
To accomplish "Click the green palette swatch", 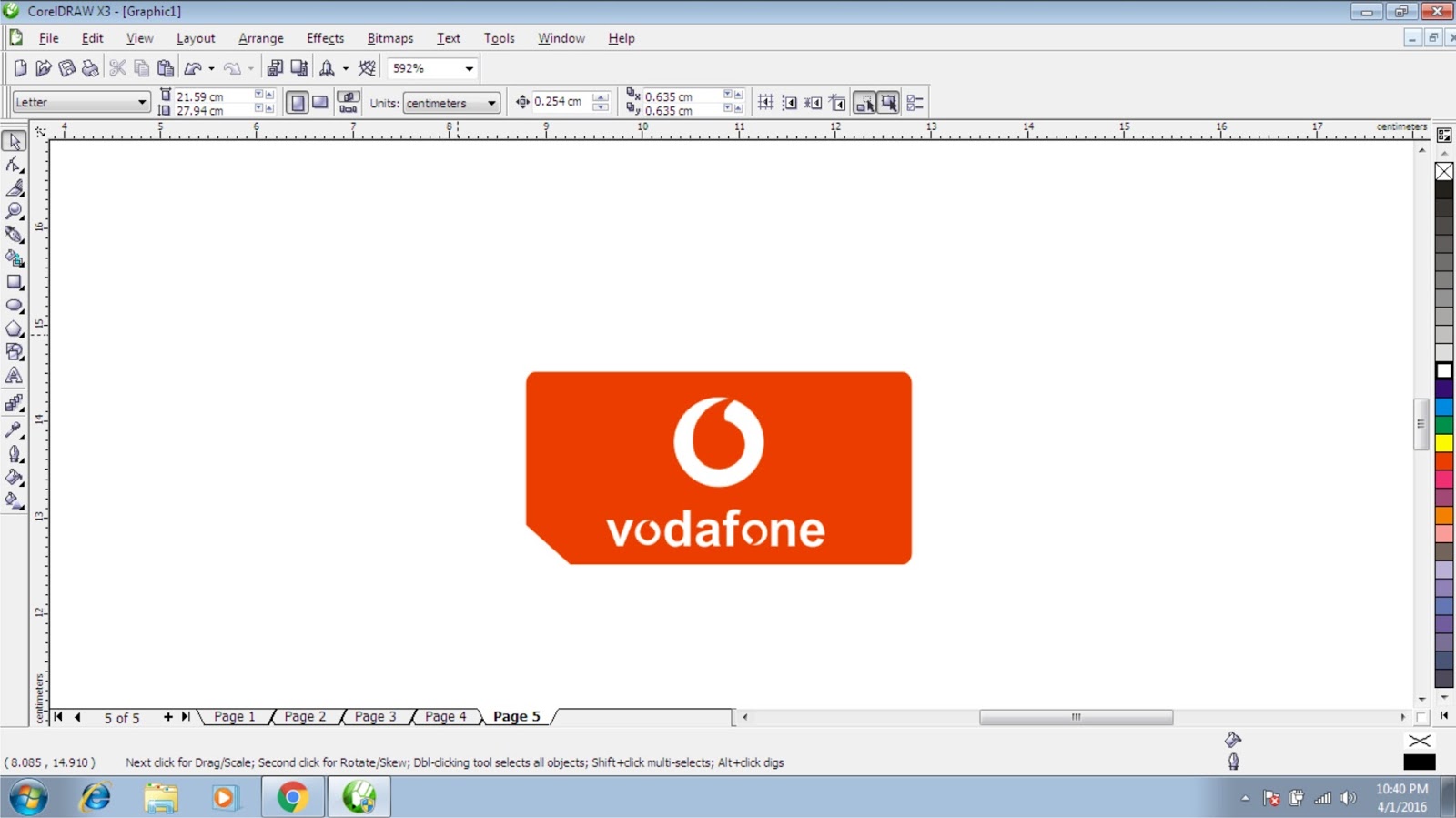I will coord(1444,425).
